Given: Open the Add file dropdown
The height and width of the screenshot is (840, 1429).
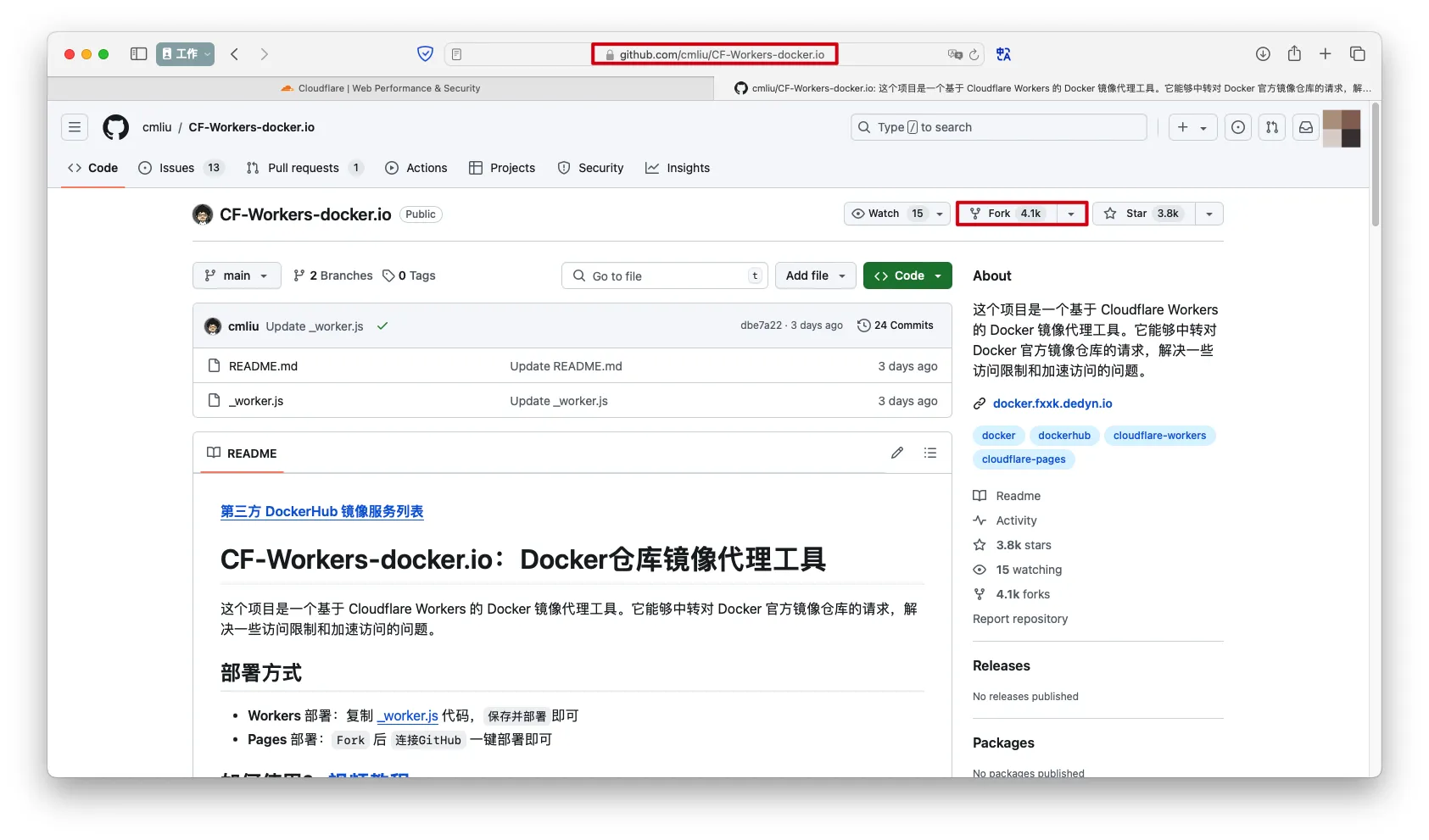Looking at the screenshot, I should [x=816, y=275].
